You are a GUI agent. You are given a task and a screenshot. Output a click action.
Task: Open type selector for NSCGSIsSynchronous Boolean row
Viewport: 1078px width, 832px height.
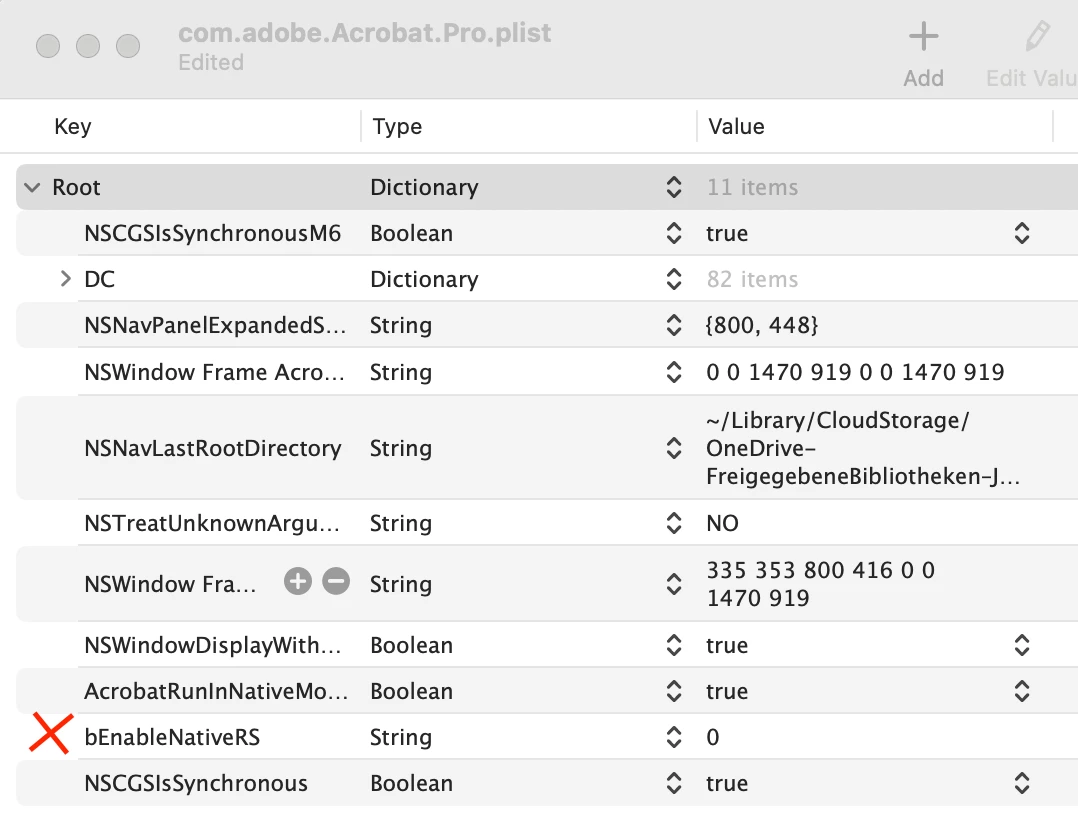(x=674, y=783)
